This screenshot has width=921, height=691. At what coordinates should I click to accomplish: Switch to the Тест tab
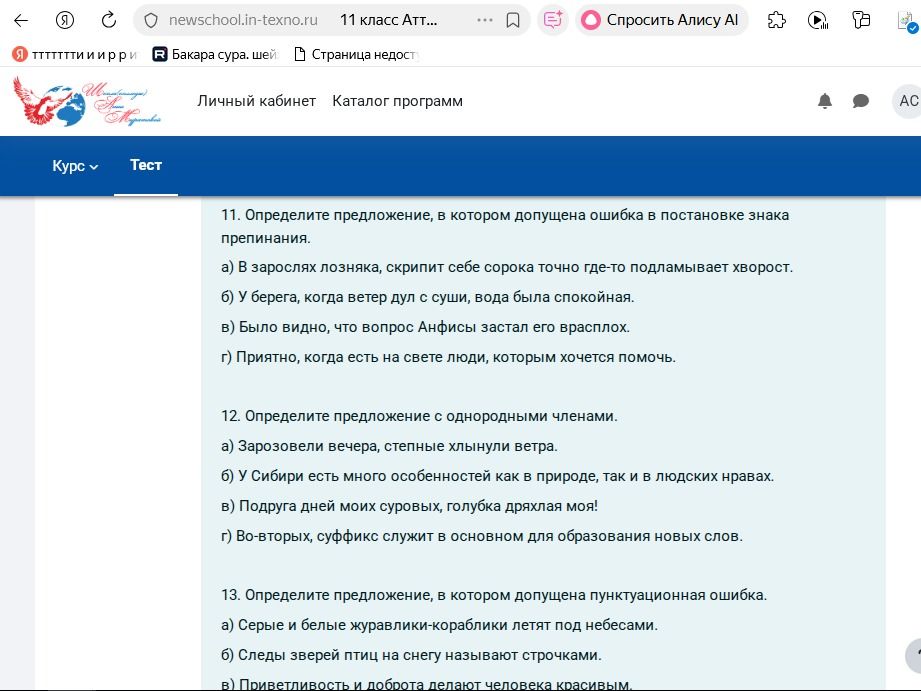coord(146,165)
